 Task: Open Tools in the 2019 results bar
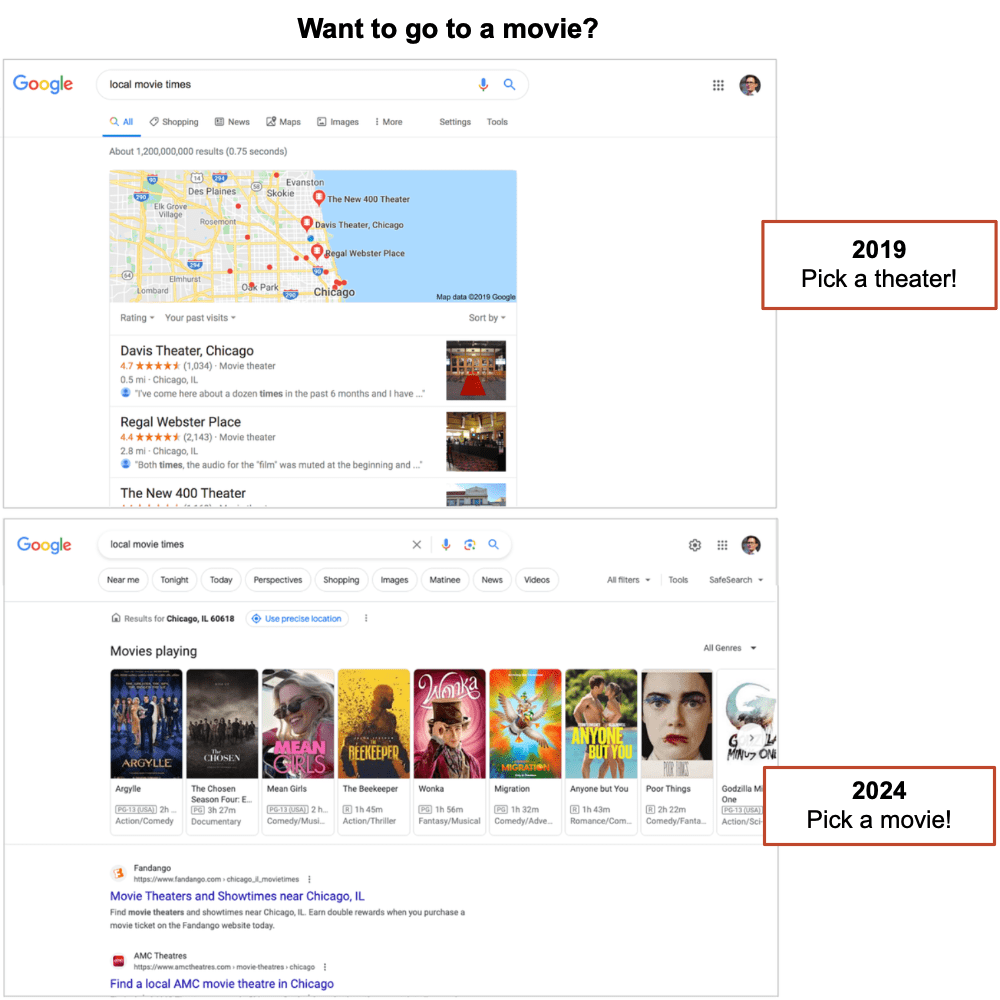(497, 122)
